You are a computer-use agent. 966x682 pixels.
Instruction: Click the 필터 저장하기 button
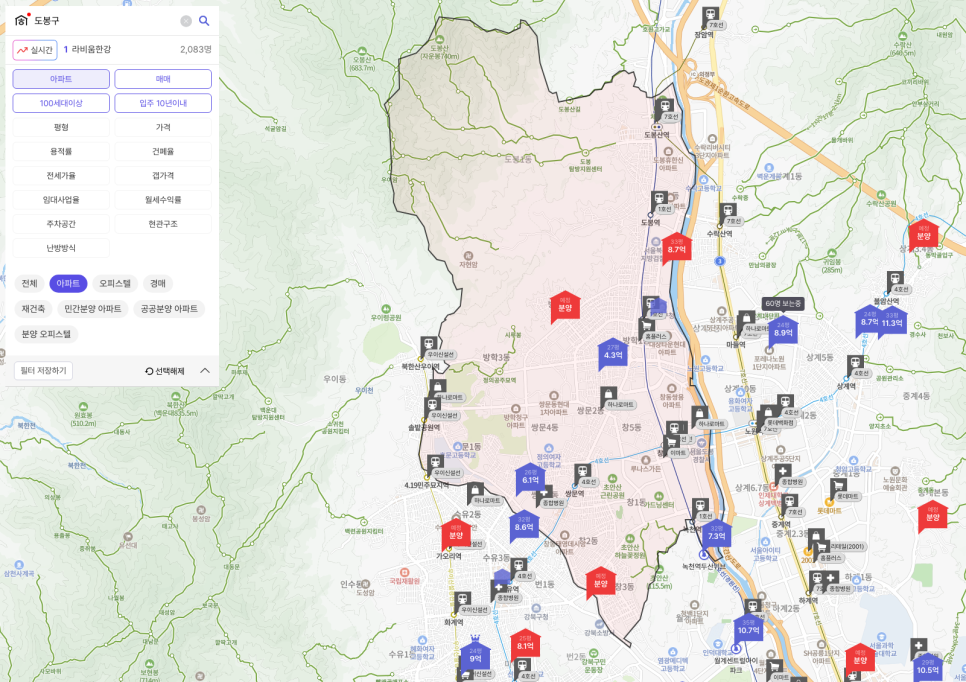click(43, 371)
